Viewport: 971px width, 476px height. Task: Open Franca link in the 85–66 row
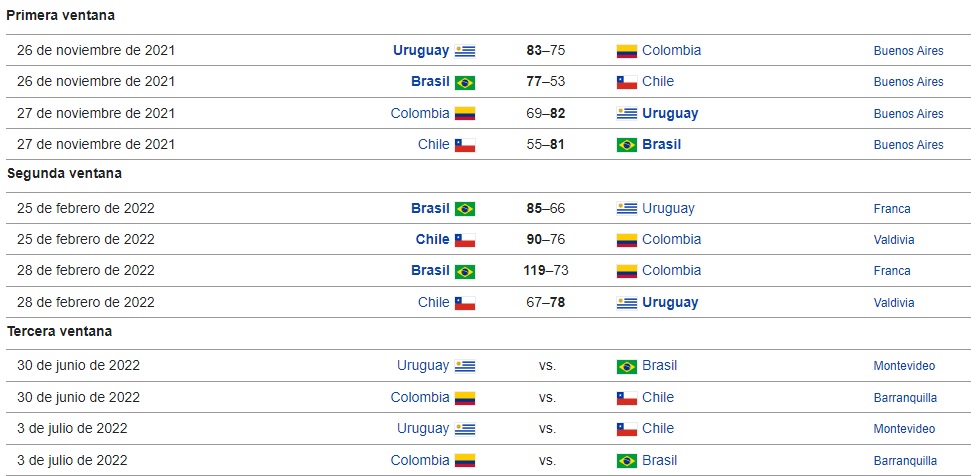892,209
